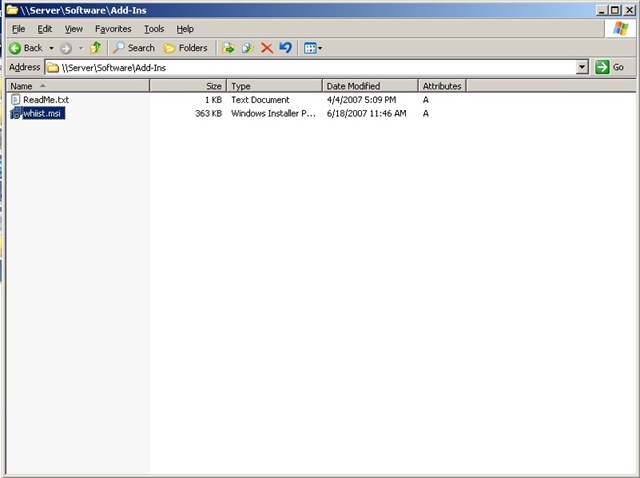
Task: Open the Forward history dropdown arrow
Action: (x=81, y=48)
